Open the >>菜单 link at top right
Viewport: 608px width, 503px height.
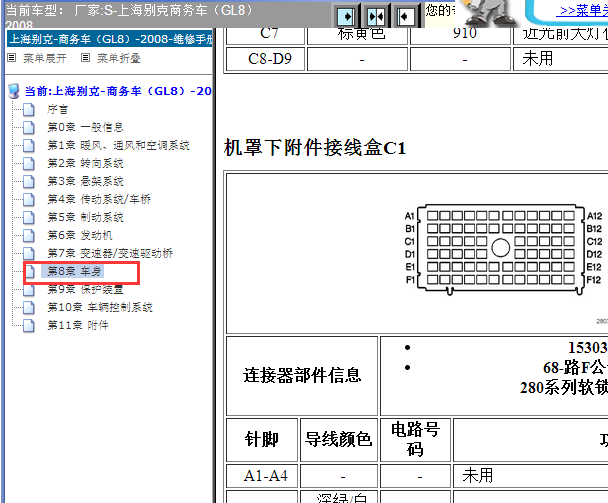[582, 11]
